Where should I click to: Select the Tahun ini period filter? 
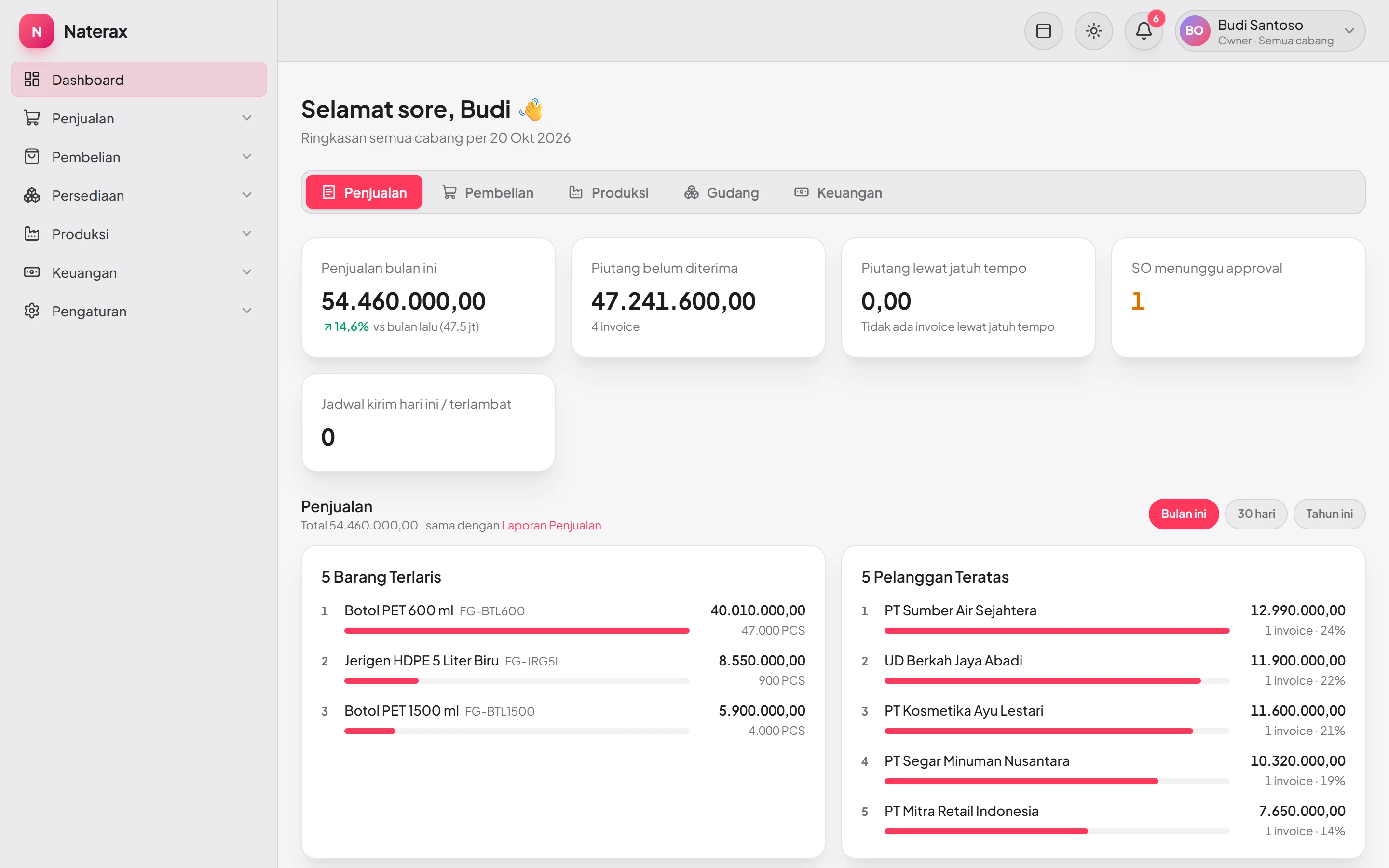point(1329,514)
